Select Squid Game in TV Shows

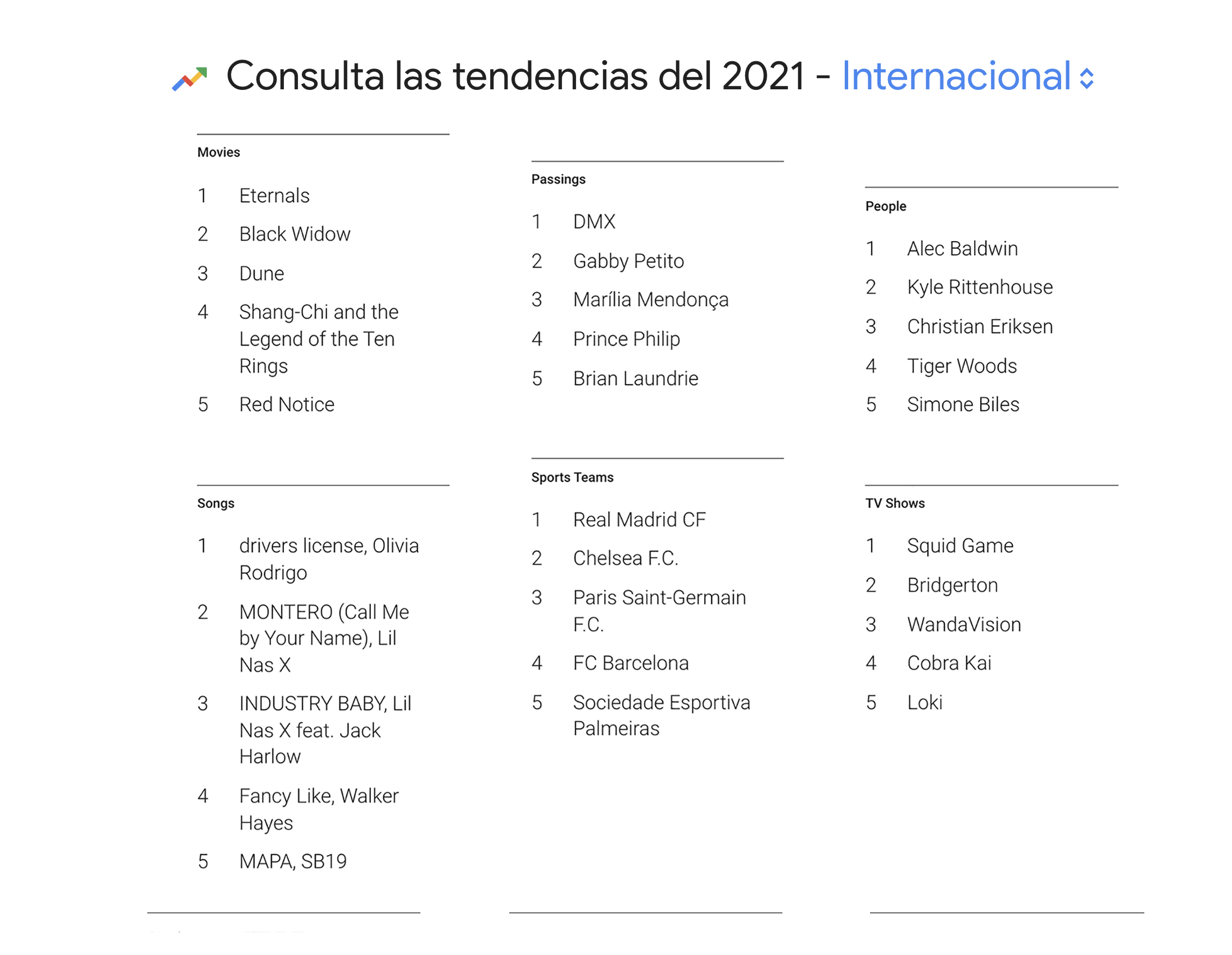pos(959,545)
